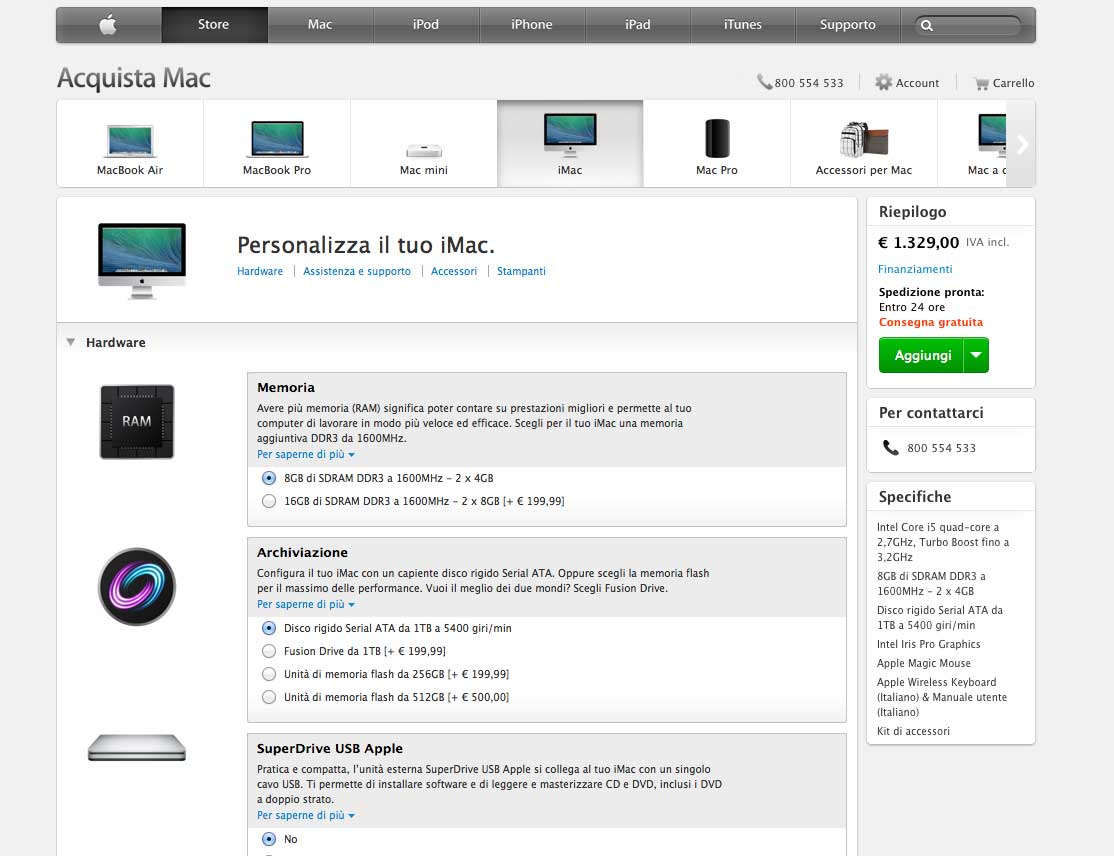1114x856 pixels.
Task: Click the phone icon beside 800 554 533 at top
Action: [764, 82]
